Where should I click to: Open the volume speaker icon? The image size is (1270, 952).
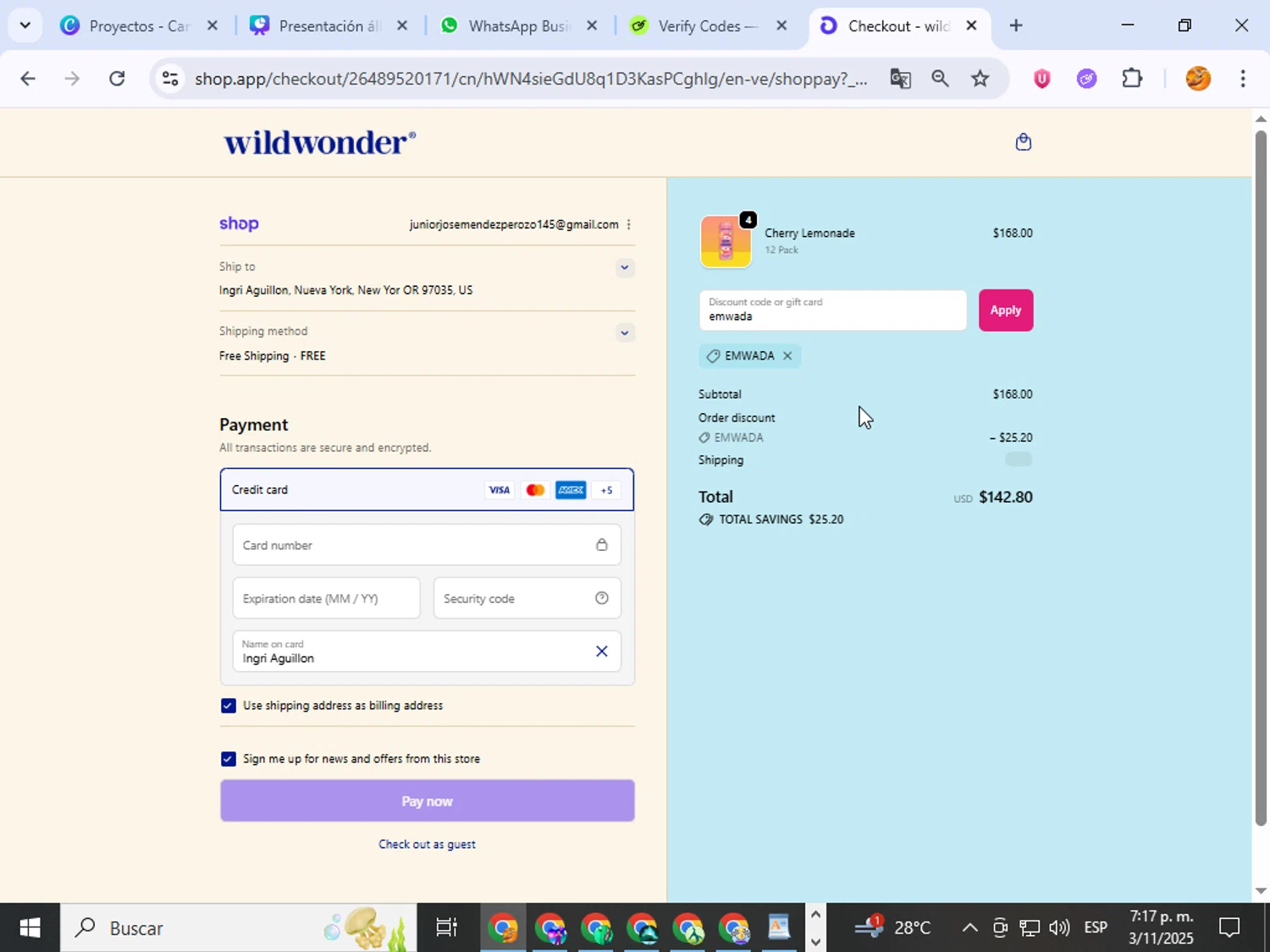pos(1058,928)
